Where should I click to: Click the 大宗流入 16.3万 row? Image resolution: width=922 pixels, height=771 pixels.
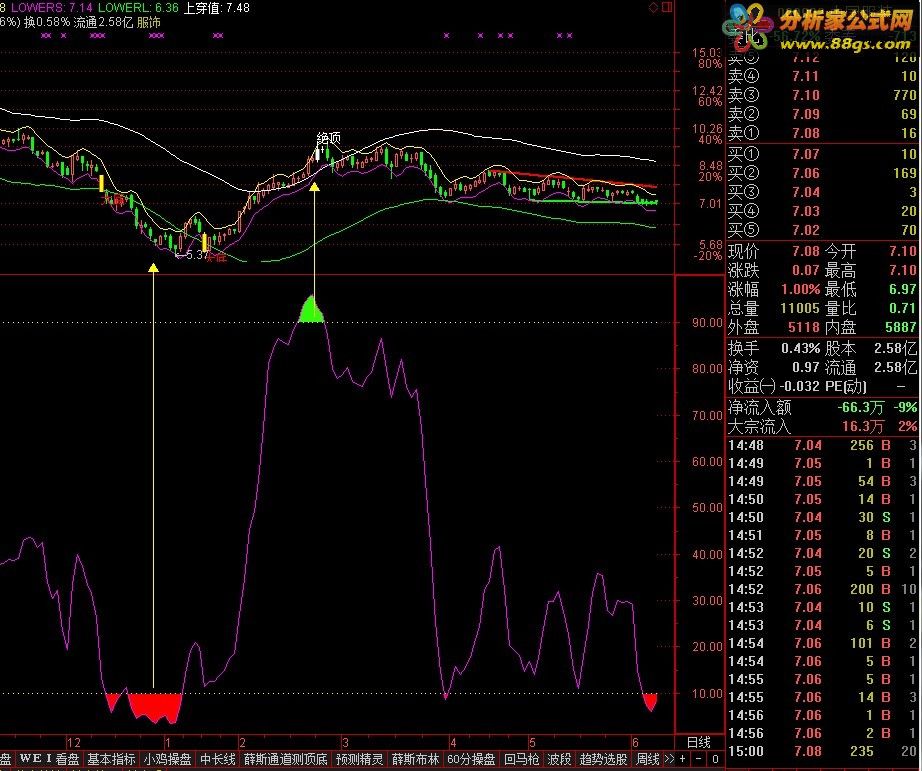click(822, 426)
